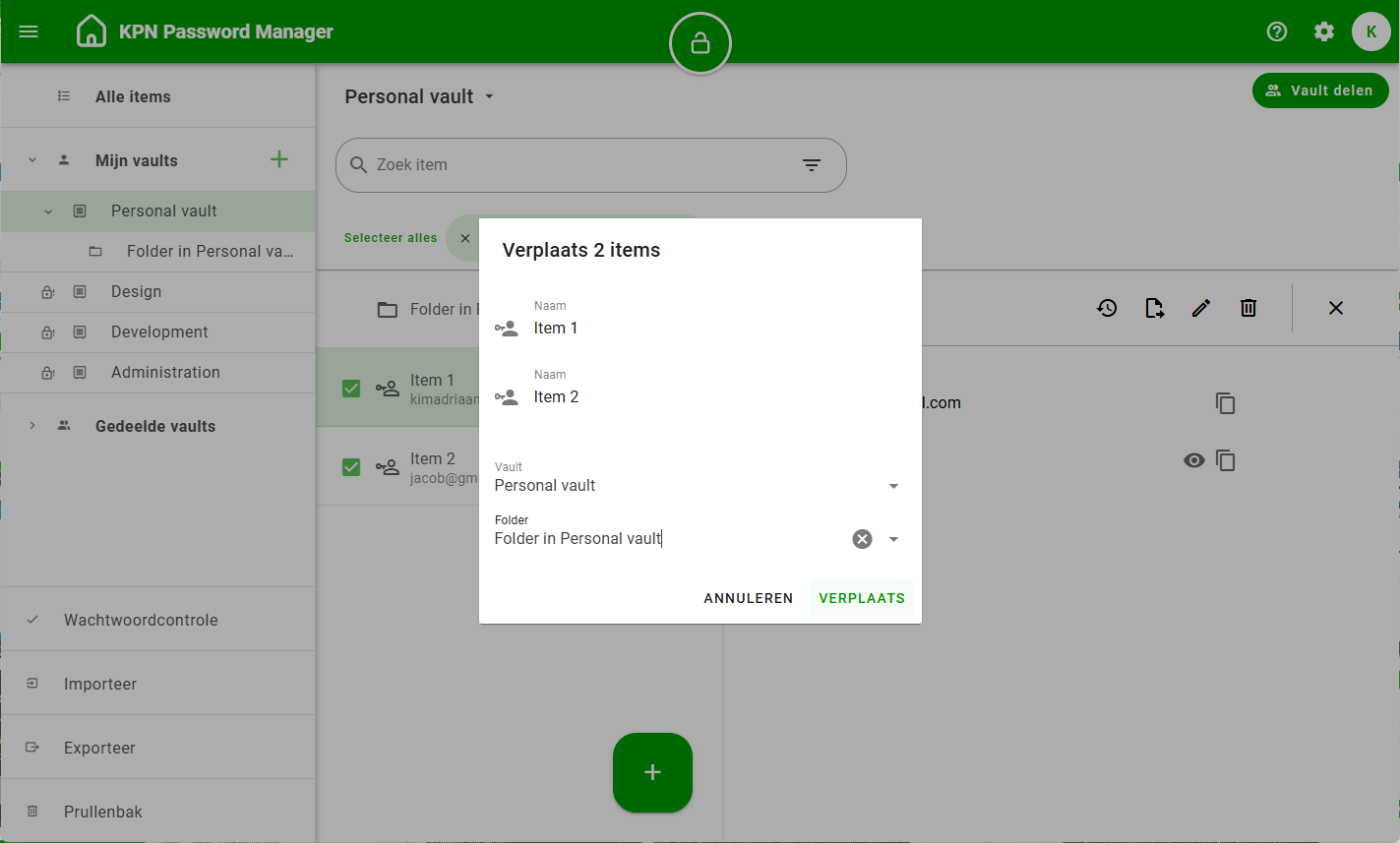Open Wachtwoordcontrole in sidebar
Screen dimensions: 1400x843
(141, 620)
